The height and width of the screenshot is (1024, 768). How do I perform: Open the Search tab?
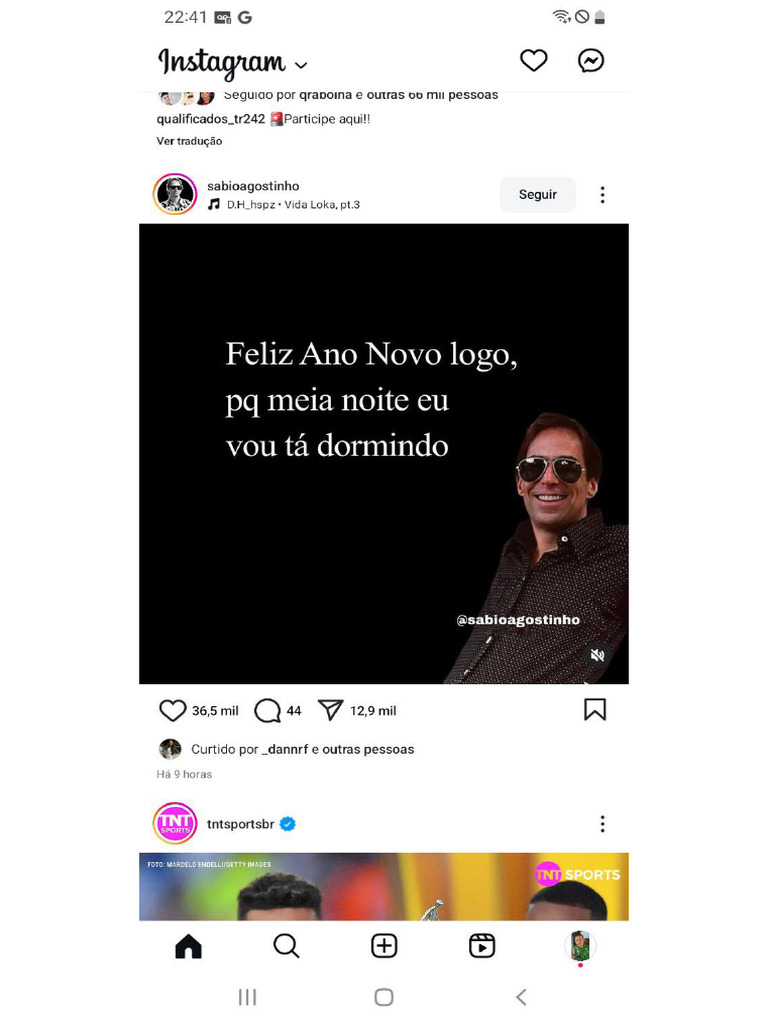(x=286, y=946)
